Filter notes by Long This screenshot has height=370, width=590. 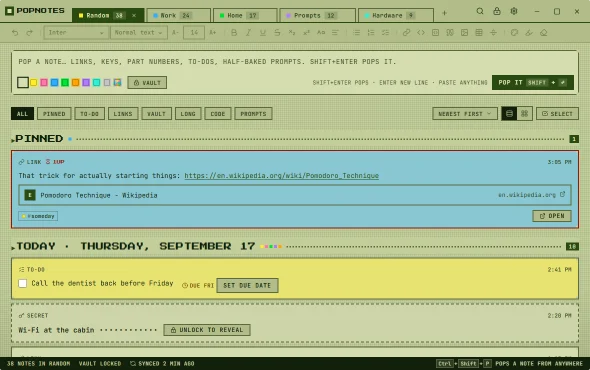point(188,114)
